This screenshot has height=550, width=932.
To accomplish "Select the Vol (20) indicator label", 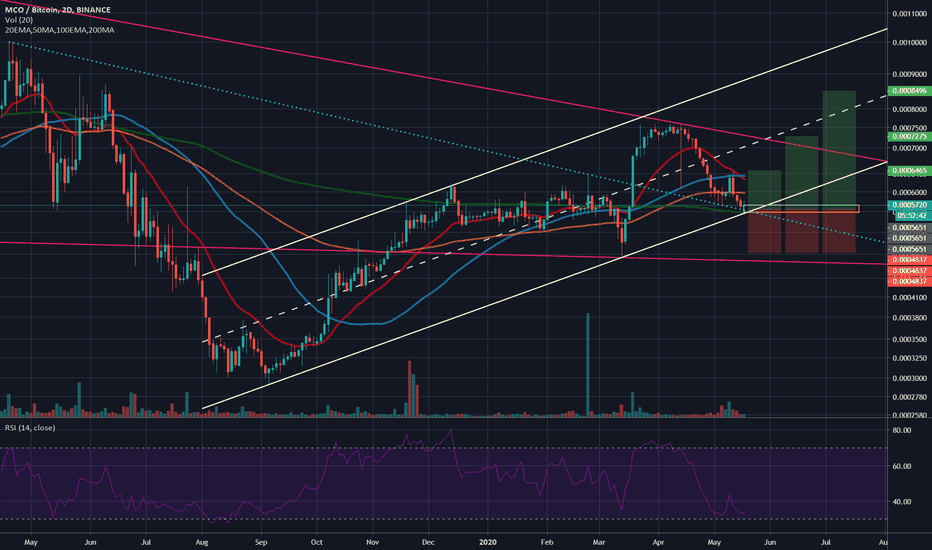I will pos(19,20).
